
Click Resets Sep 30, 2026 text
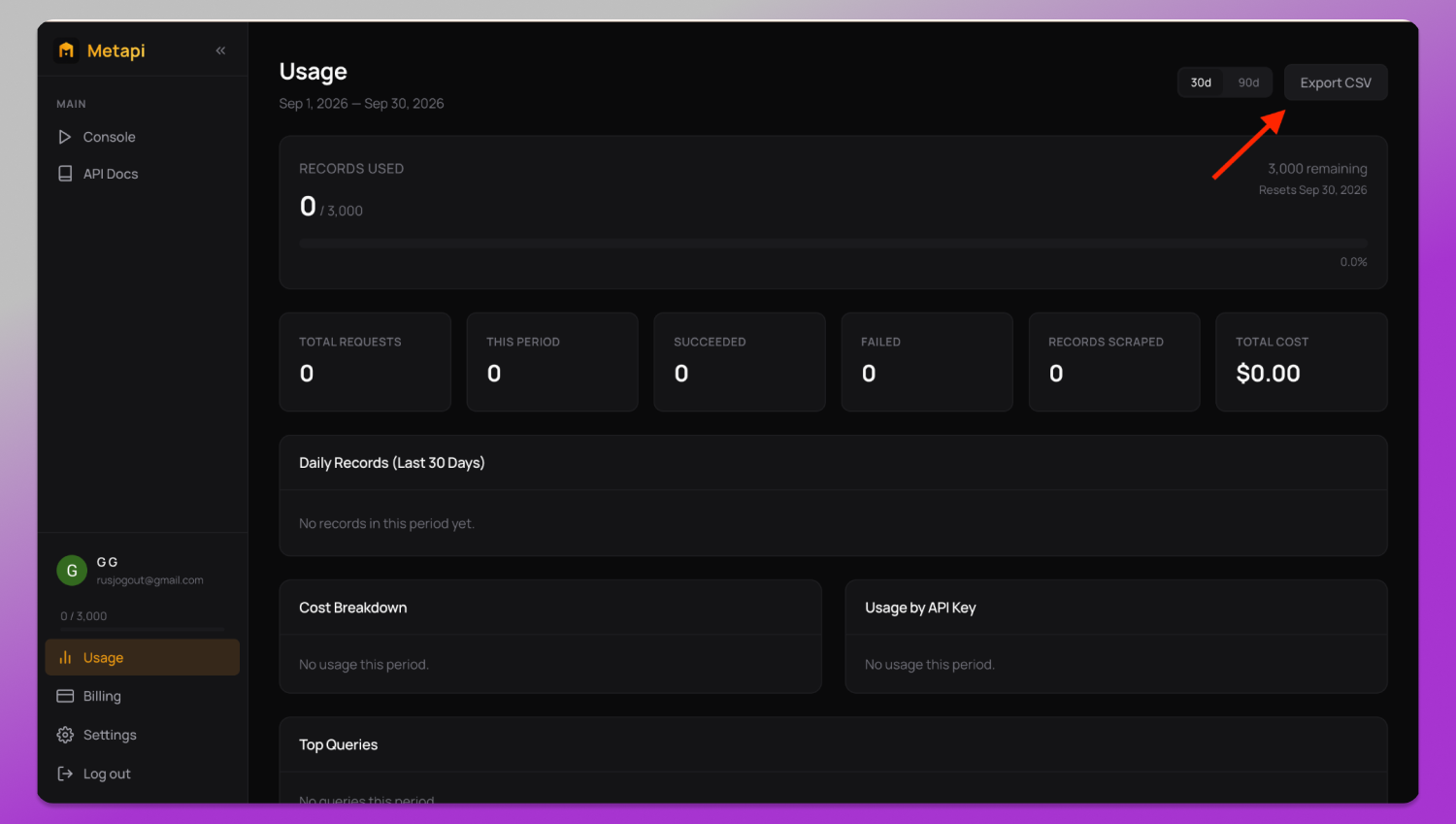pos(1312,190)
